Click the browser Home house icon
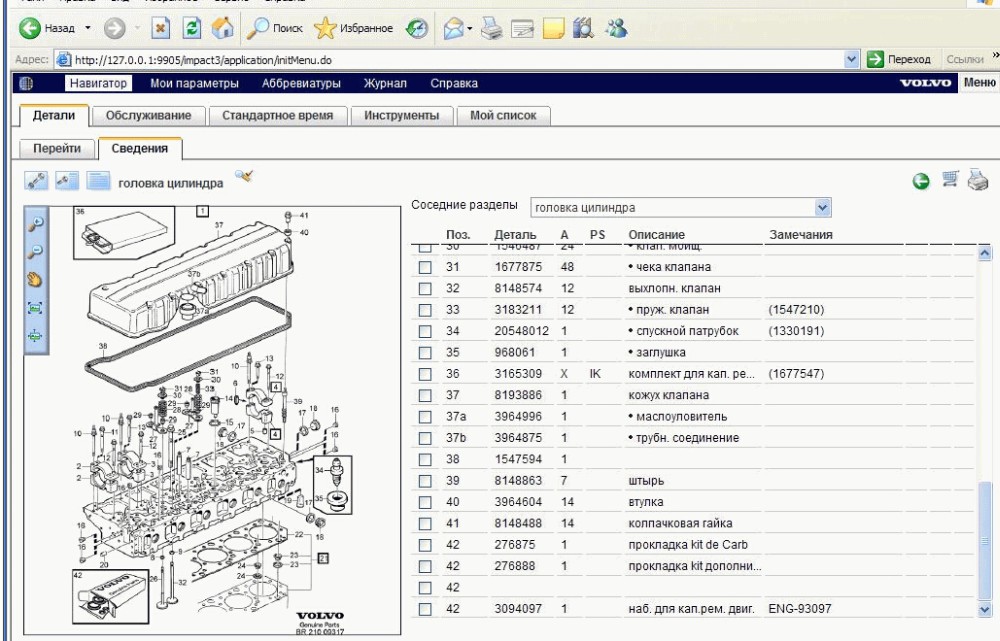 coord(223,28)
